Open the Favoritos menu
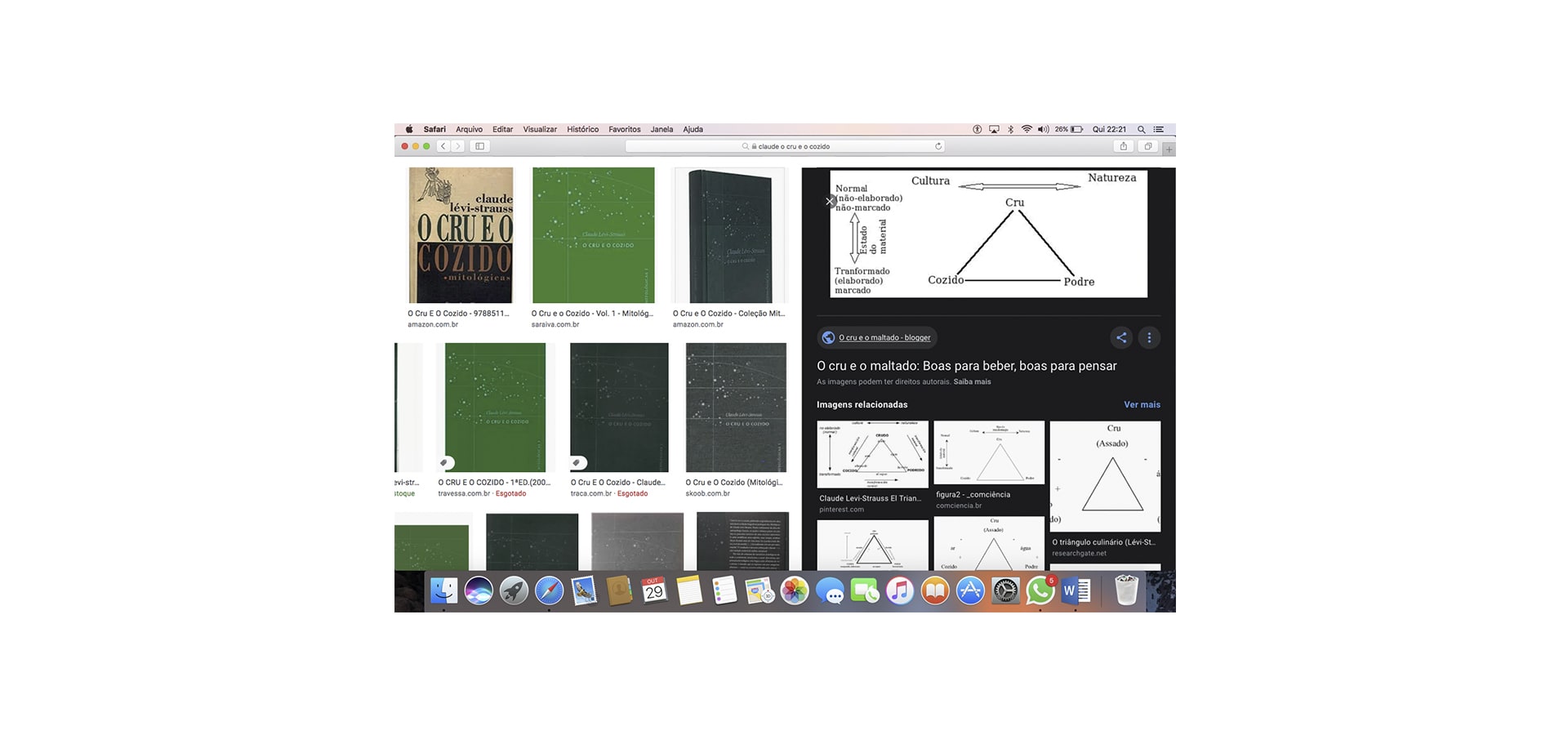 point(624,129)
